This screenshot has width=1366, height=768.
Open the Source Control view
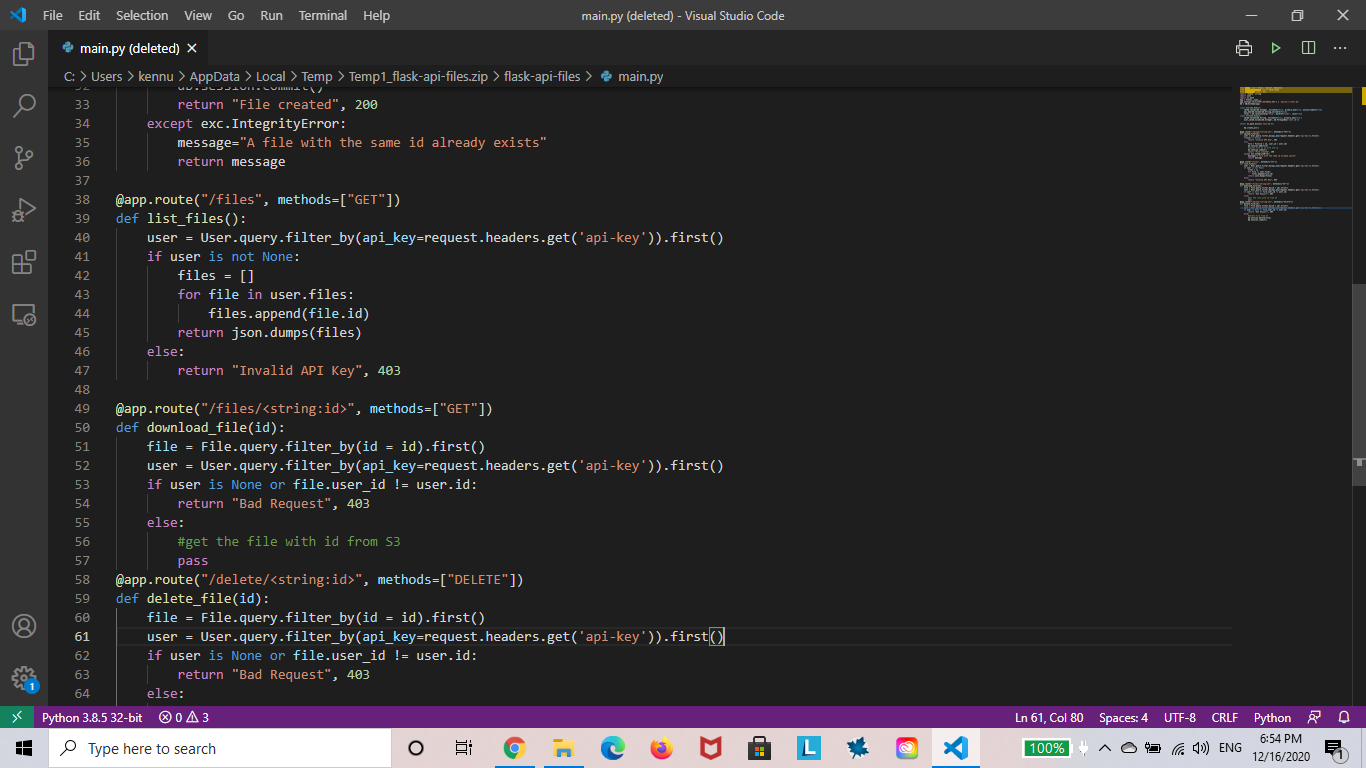coord(22,157)
